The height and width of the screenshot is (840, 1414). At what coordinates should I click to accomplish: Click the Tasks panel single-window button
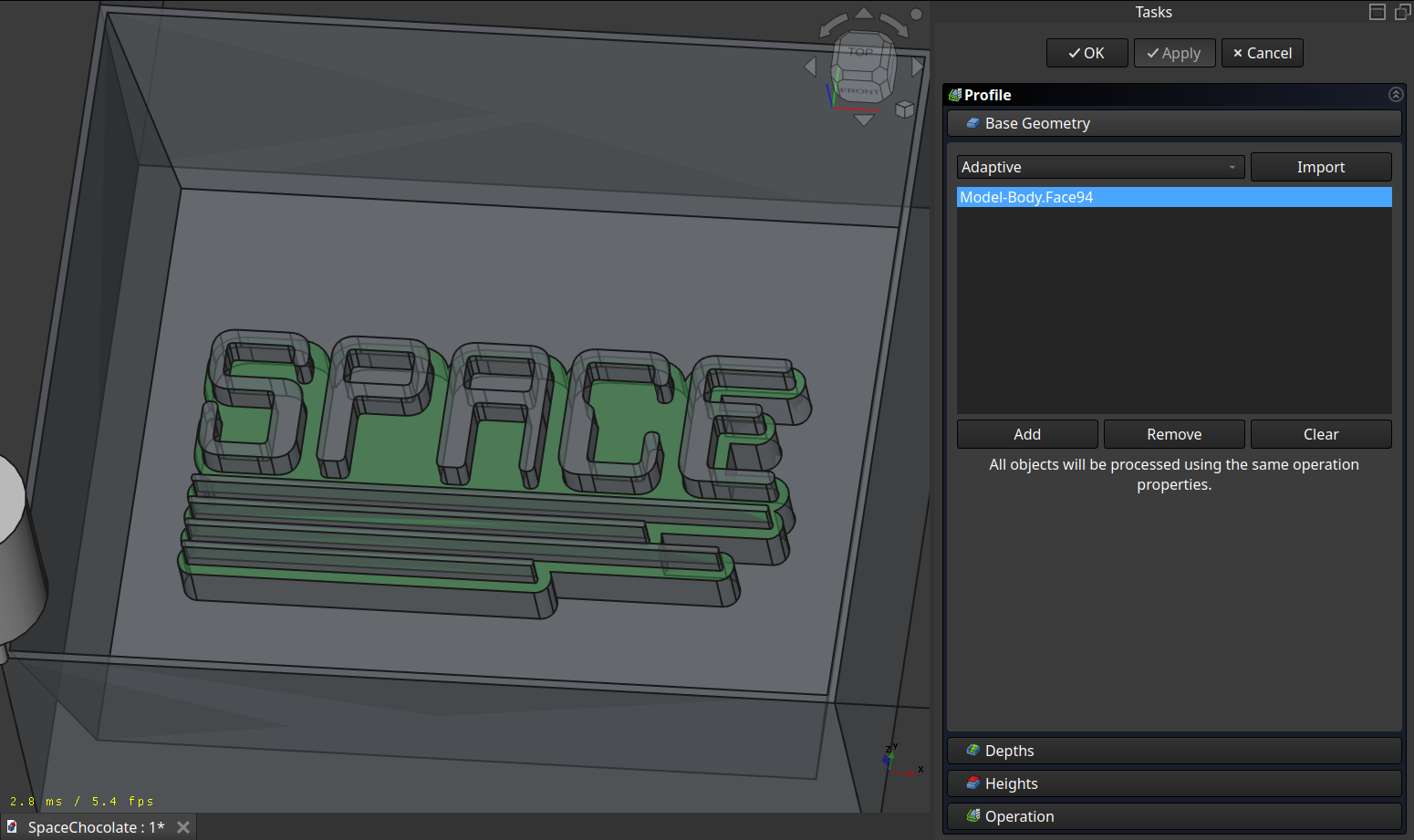point(1378,12)
